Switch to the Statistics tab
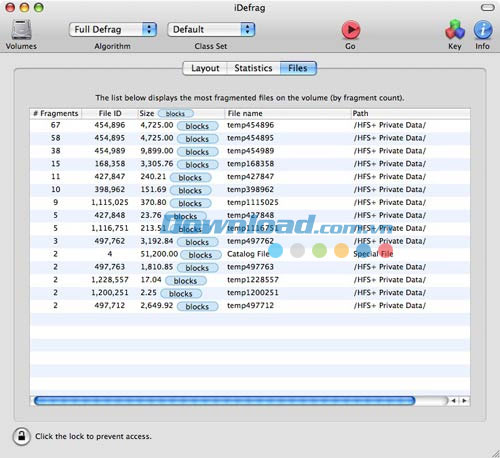The height and width of the screenshot is (458, 500). coord(253,68)
